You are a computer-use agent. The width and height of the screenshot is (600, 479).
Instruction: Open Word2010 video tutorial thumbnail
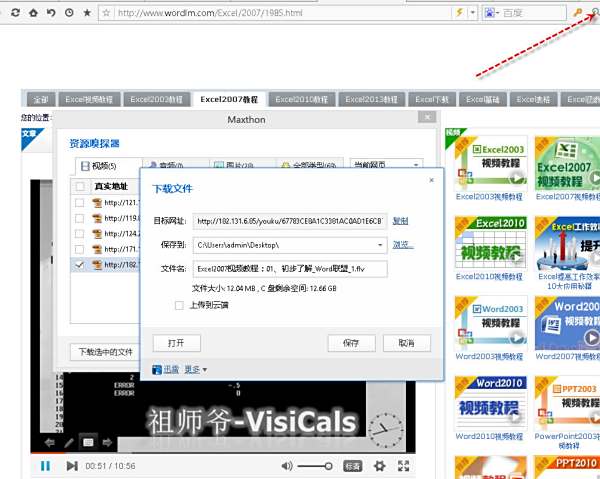491,403
